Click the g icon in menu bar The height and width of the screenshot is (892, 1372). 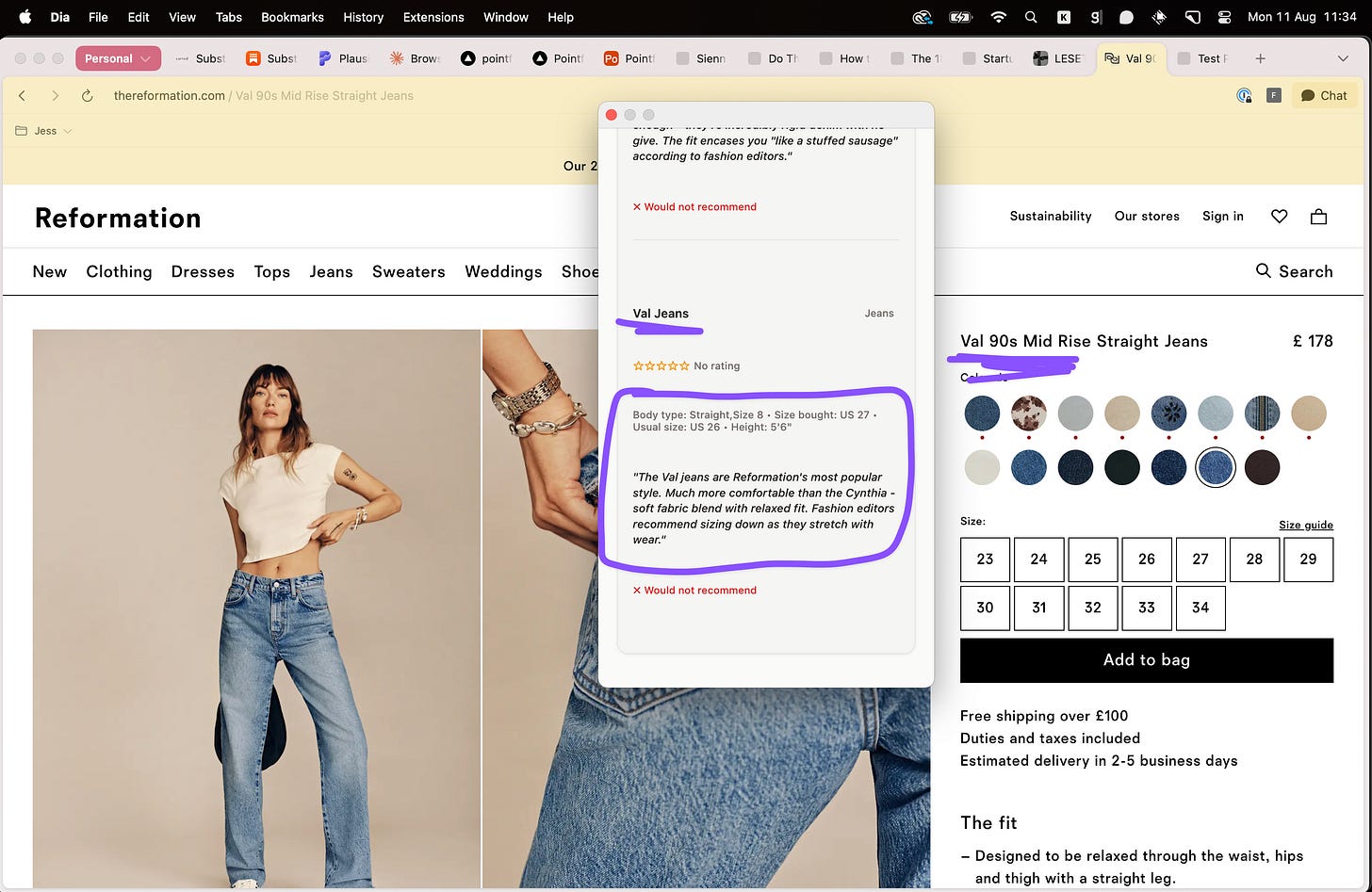(x=1095, y=17)
